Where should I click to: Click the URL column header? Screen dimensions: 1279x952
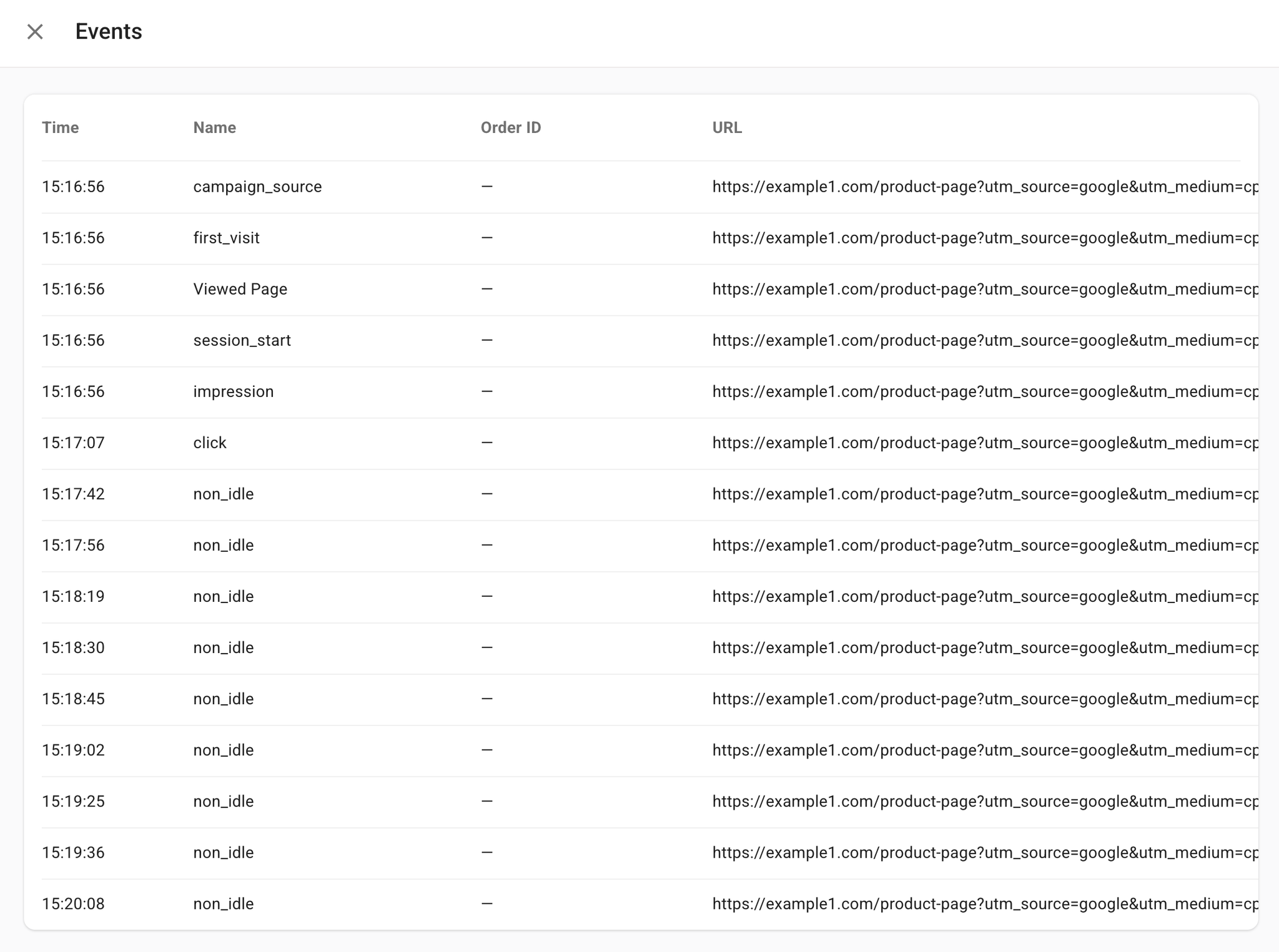726,128
